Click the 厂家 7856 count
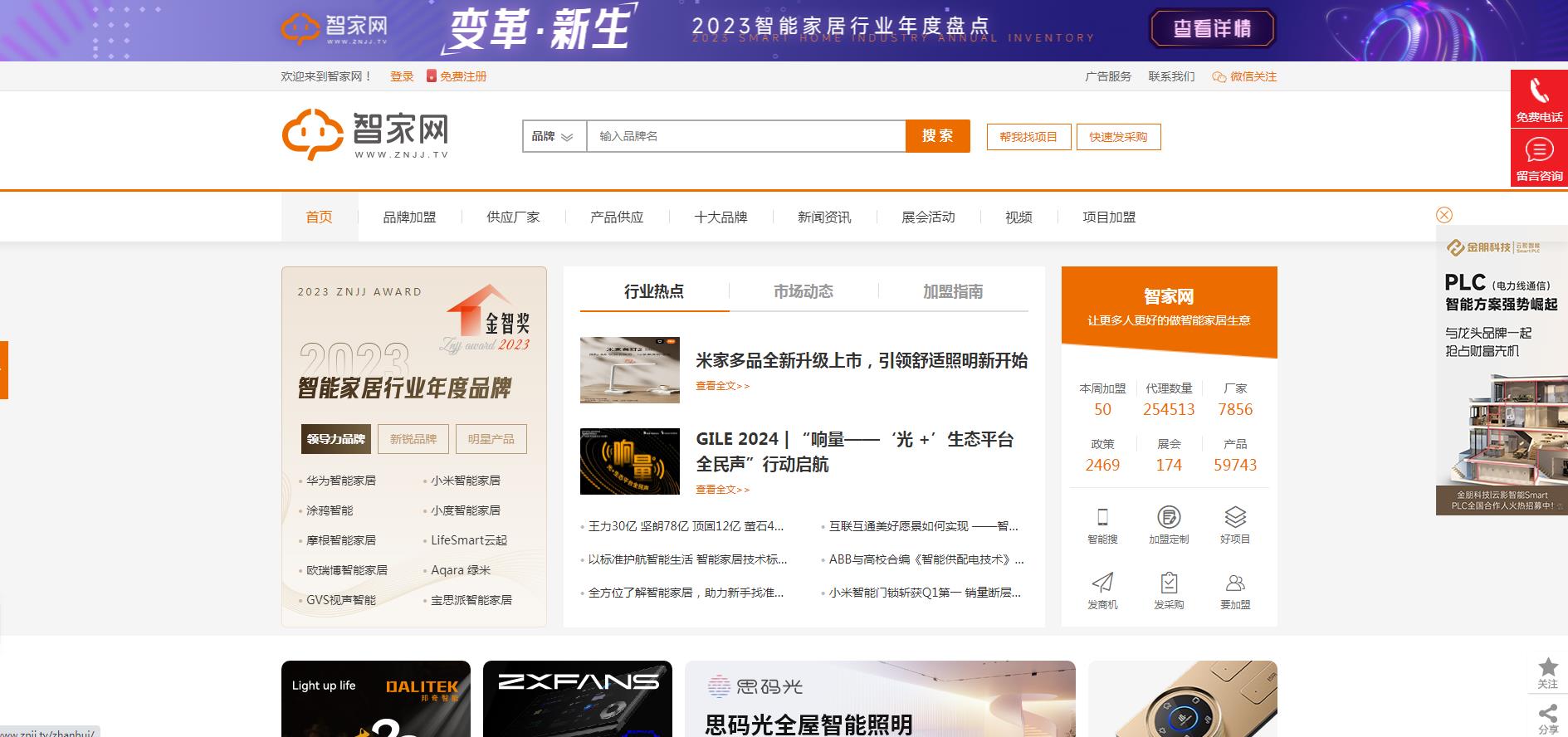This screenshot has height=737, width=1568. coord(1235,409)
